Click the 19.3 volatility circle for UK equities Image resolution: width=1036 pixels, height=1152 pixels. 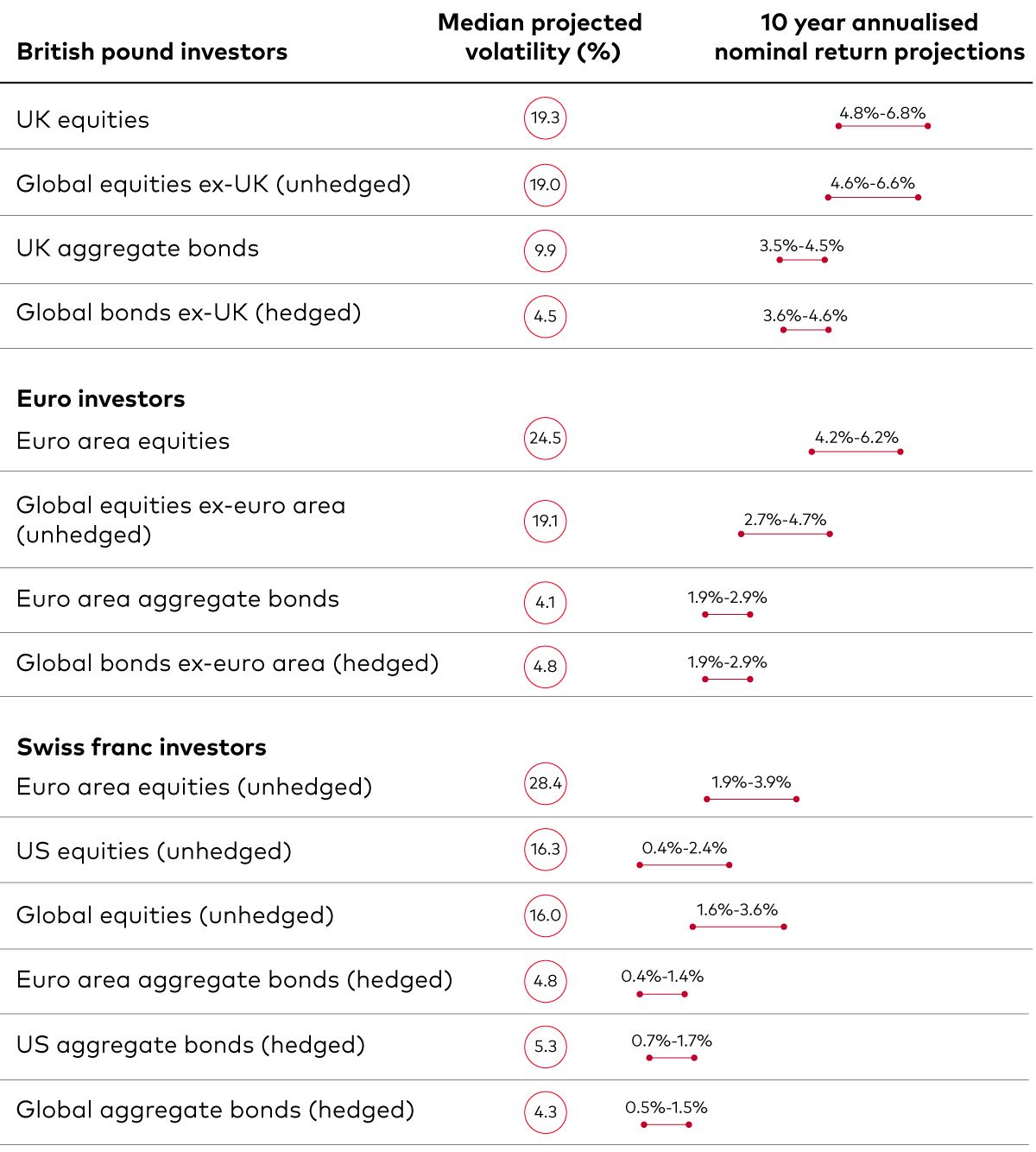pos(545,118)
